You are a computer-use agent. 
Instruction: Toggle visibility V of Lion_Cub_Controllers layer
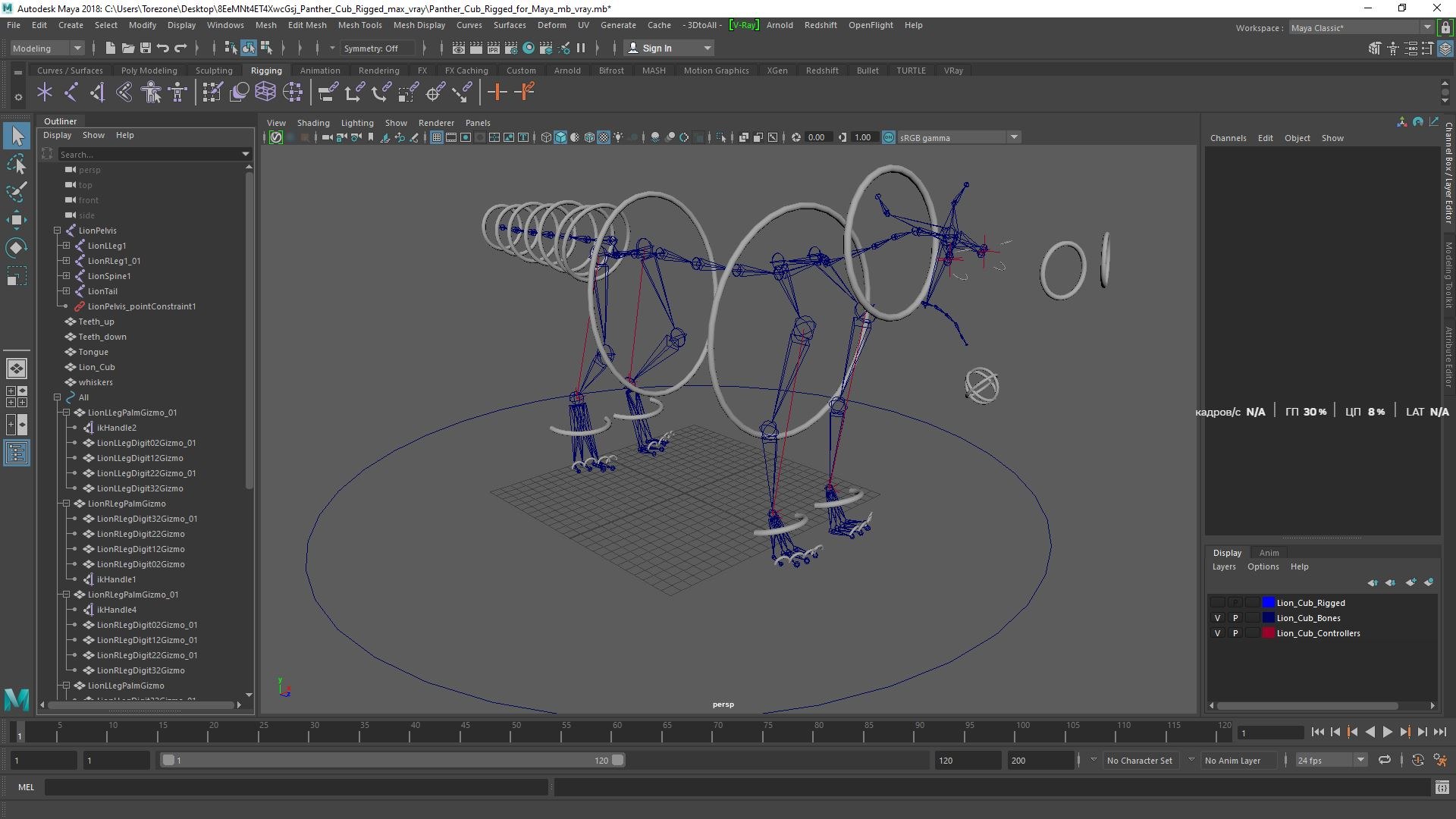click(x=1218, y=633)
